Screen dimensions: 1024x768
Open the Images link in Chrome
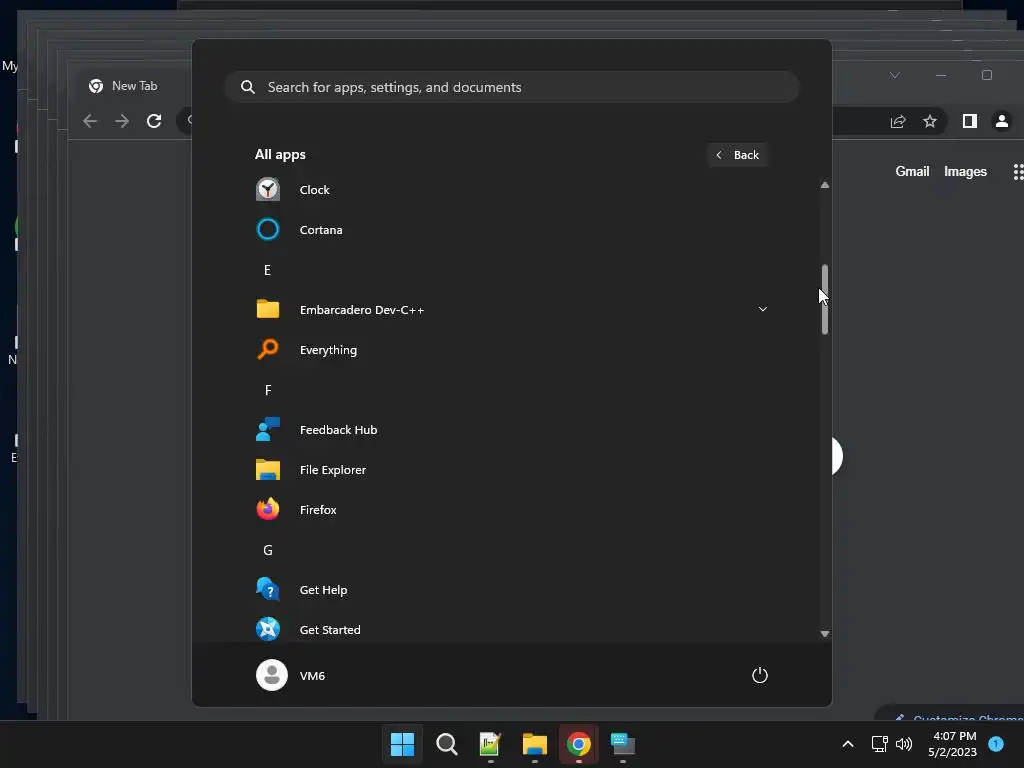(x=965, y=171)
